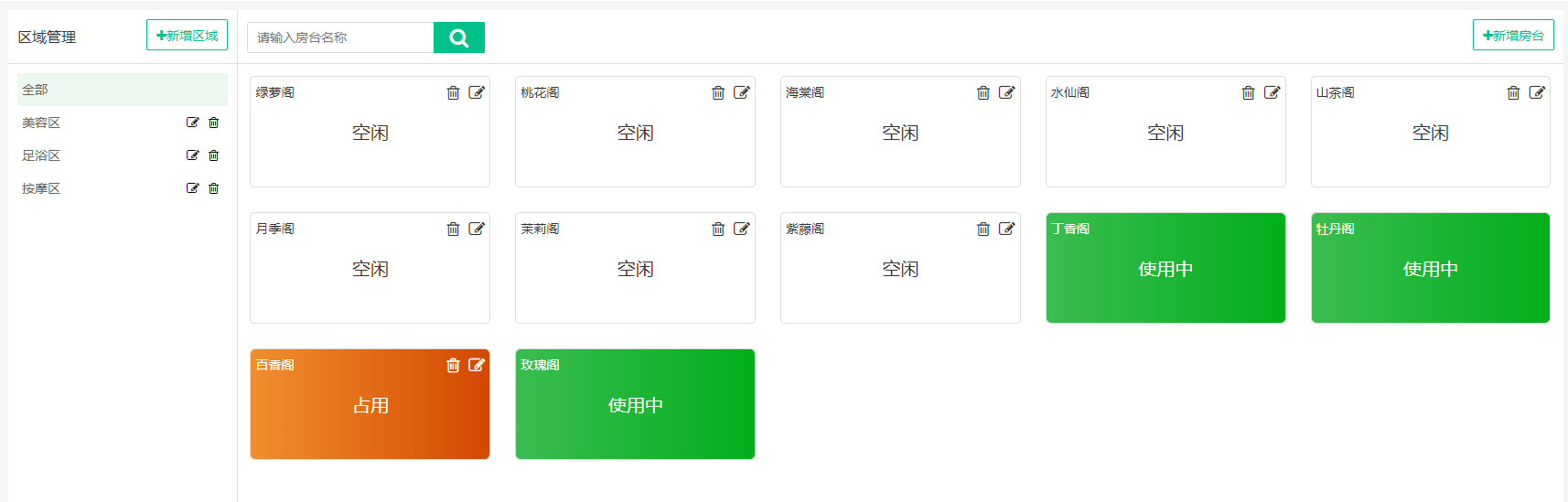
Task: Click the 新增区域 button
Action: (x=187, y=36)
